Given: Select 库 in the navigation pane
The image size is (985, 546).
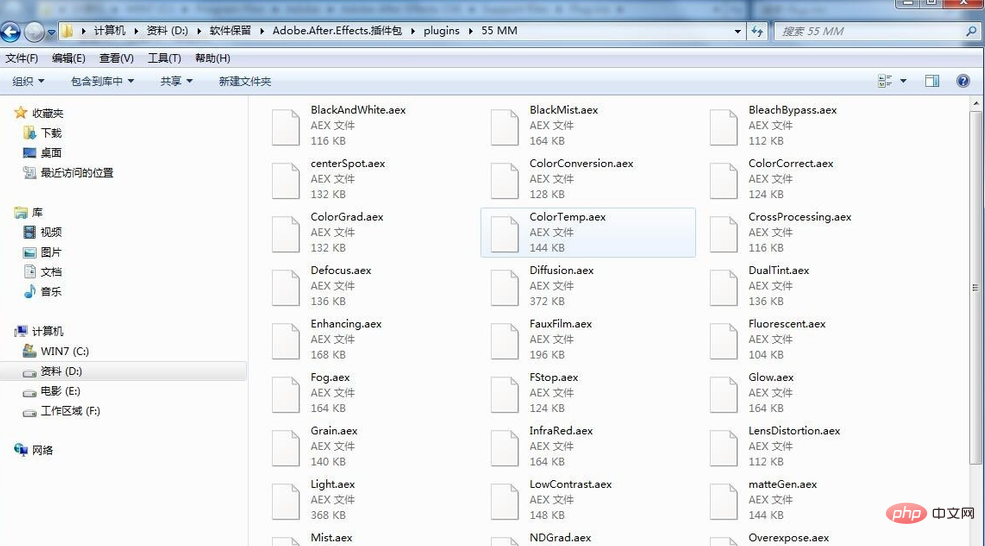Looking at the screenshot, I should pyautogui.click(x=37, y=212).
